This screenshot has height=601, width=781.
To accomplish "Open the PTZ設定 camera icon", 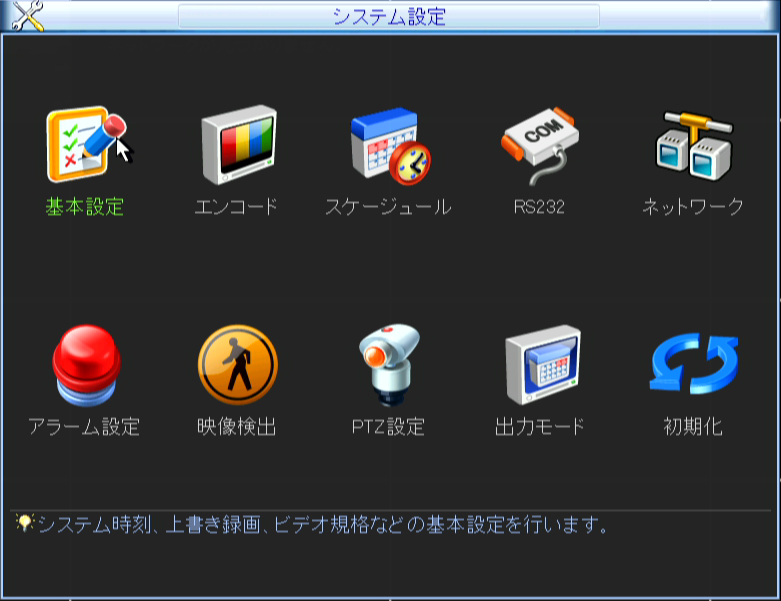I will 390,364.
